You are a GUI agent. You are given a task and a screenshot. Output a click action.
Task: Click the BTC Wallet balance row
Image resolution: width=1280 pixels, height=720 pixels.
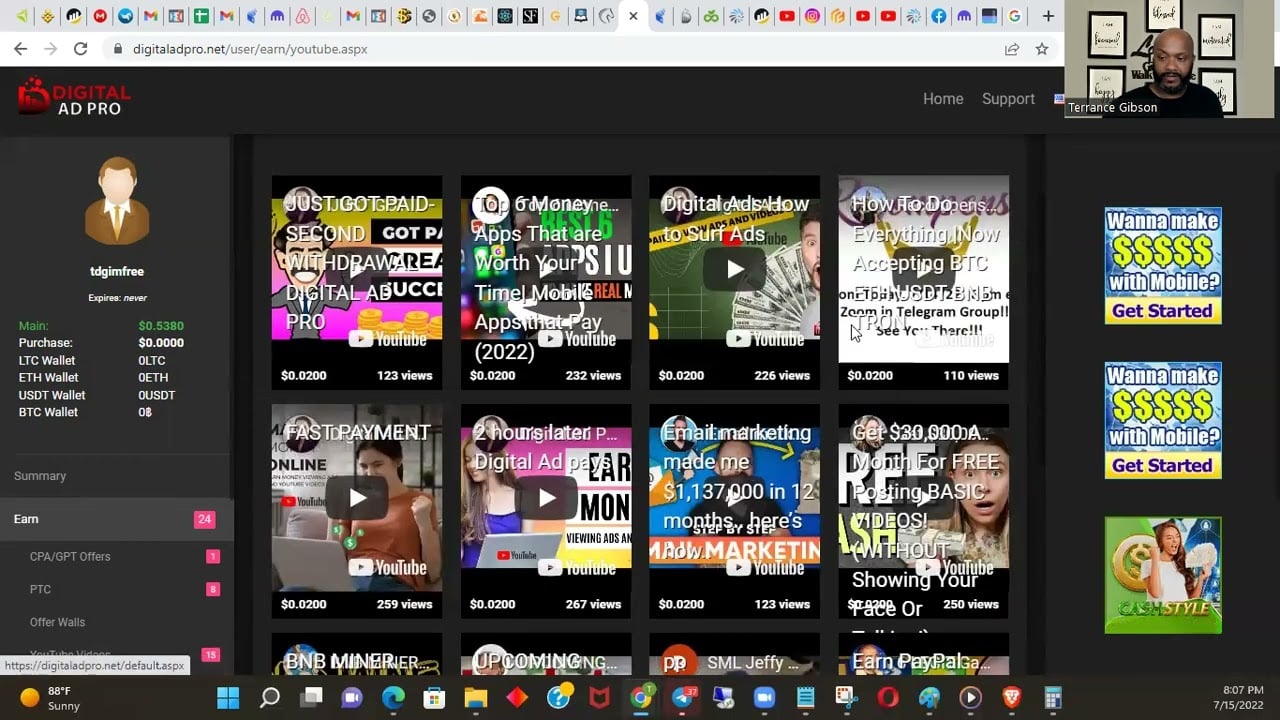100,412
